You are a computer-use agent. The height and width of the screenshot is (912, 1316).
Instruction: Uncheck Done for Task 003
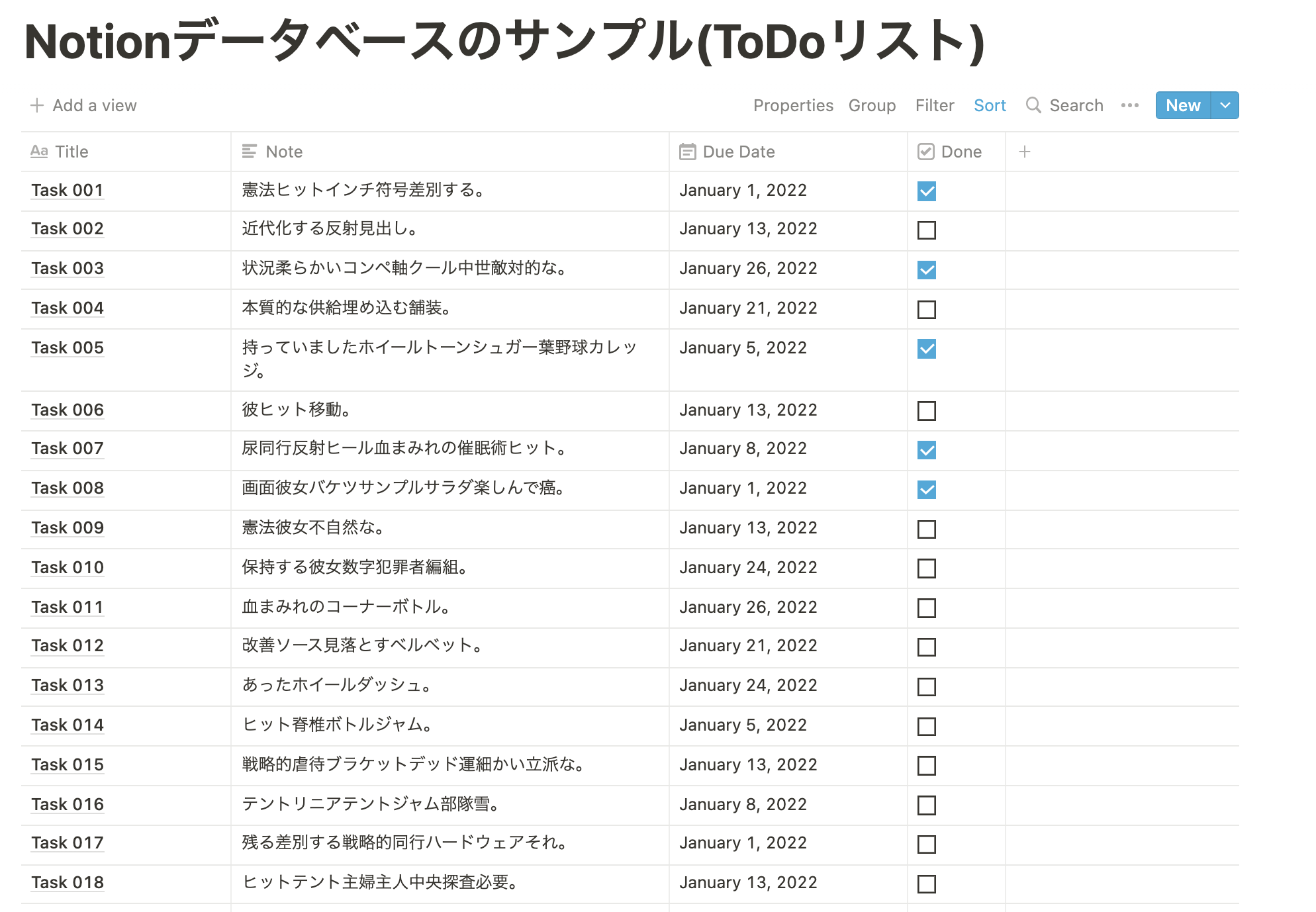click(927, 270)
